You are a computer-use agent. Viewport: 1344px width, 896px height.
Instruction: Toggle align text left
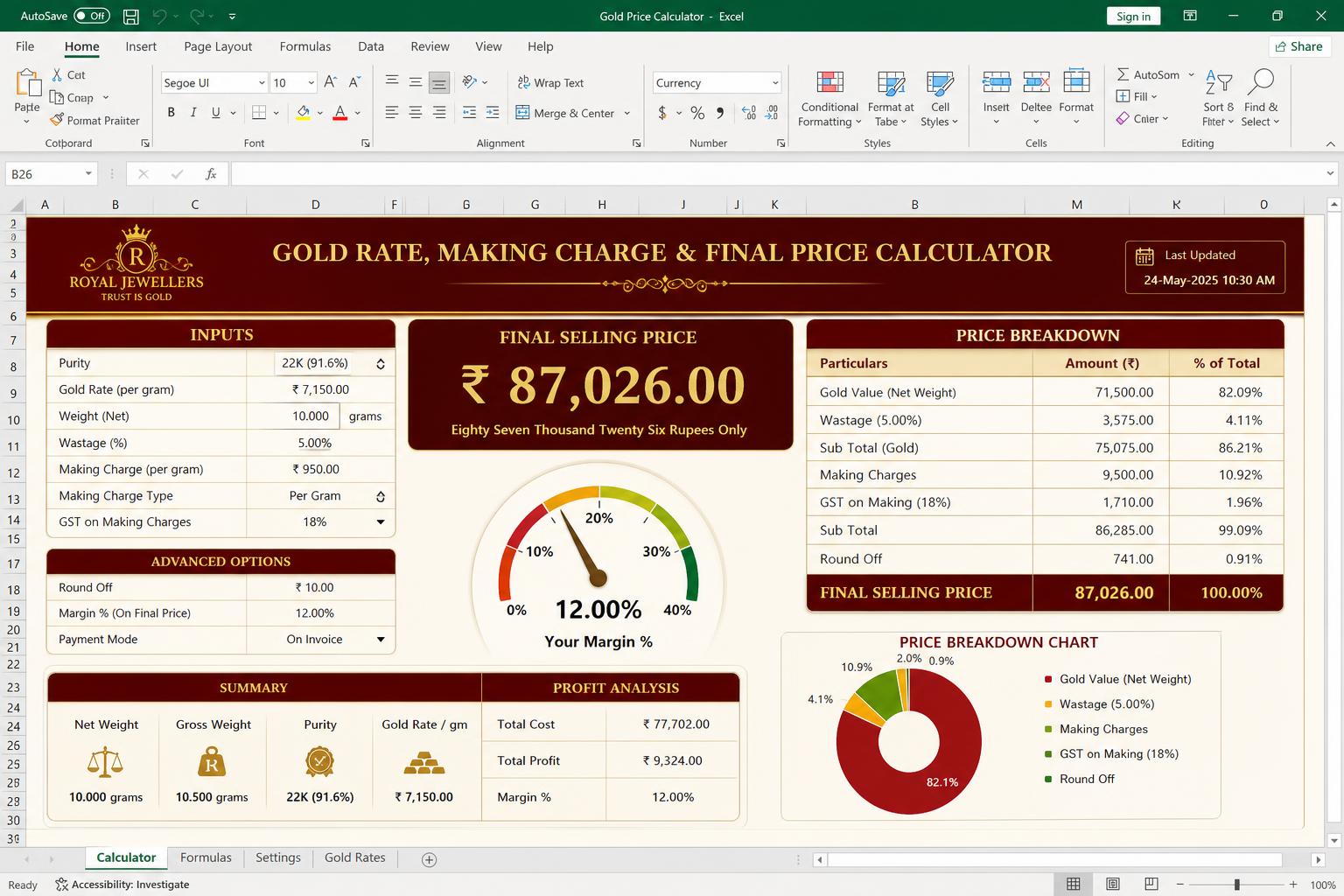392,113
